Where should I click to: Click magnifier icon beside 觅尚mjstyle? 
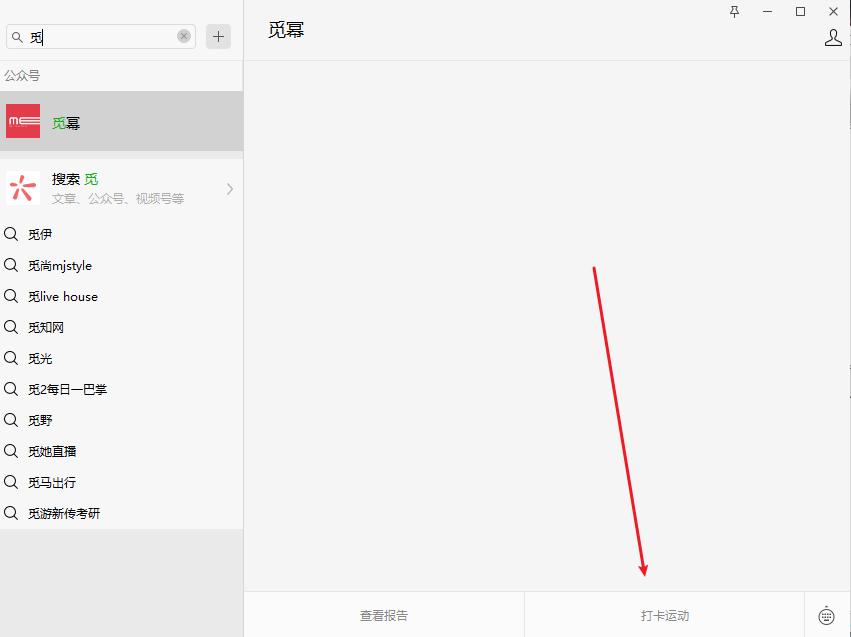pyautogui.click(x=11, y=265)
